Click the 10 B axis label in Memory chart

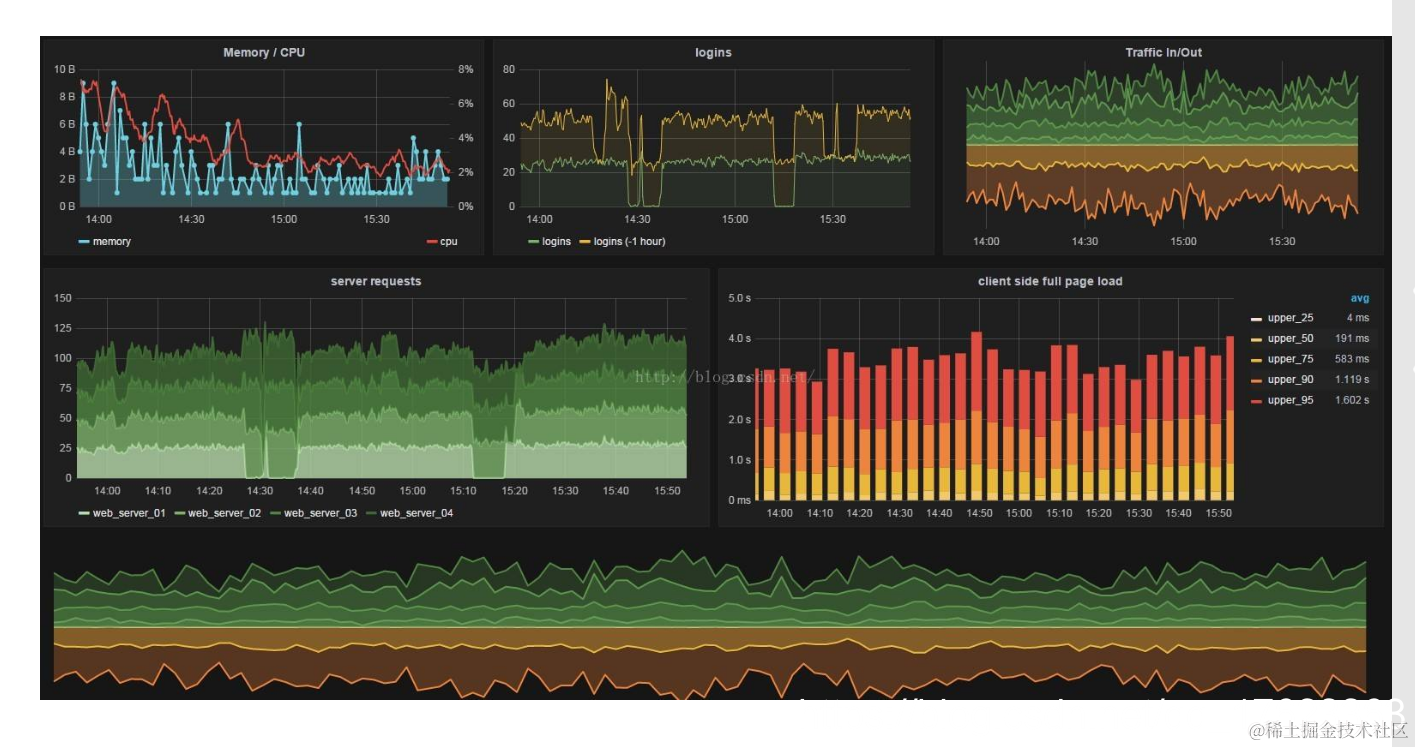click(x=65, y=69)
